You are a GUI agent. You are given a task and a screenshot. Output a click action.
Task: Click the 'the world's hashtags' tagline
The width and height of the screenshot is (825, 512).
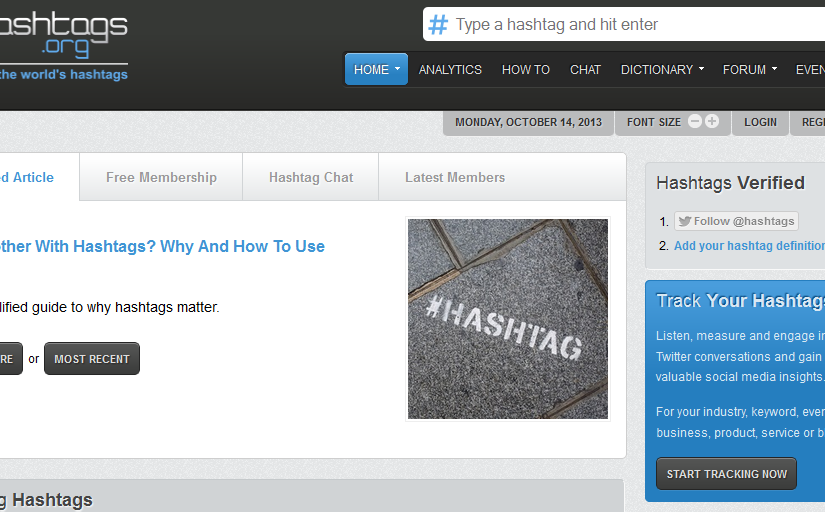tap(64, 74)
